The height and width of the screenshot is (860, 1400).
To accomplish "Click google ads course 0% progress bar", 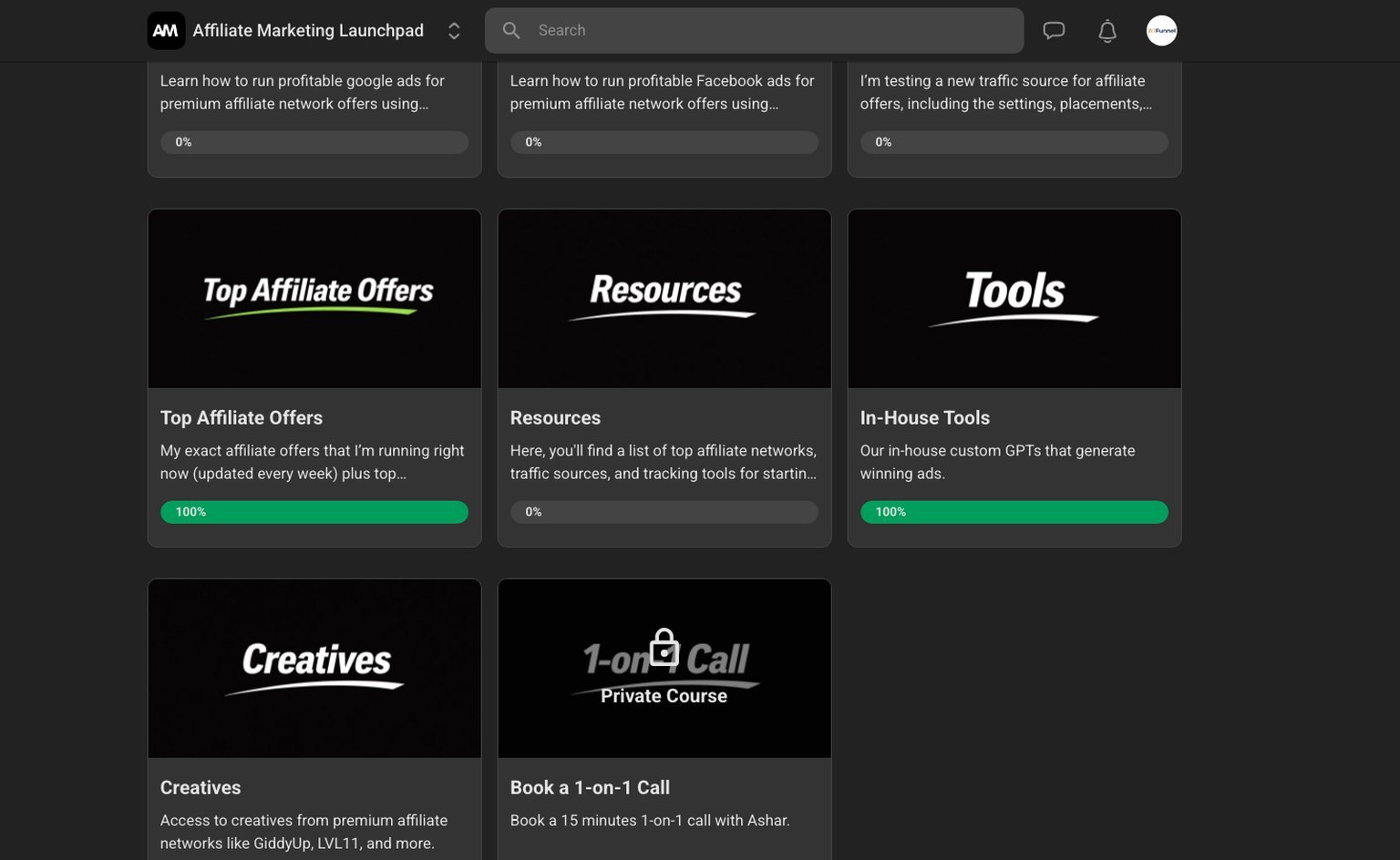I will pyautogui.click(x=314, y=142).
